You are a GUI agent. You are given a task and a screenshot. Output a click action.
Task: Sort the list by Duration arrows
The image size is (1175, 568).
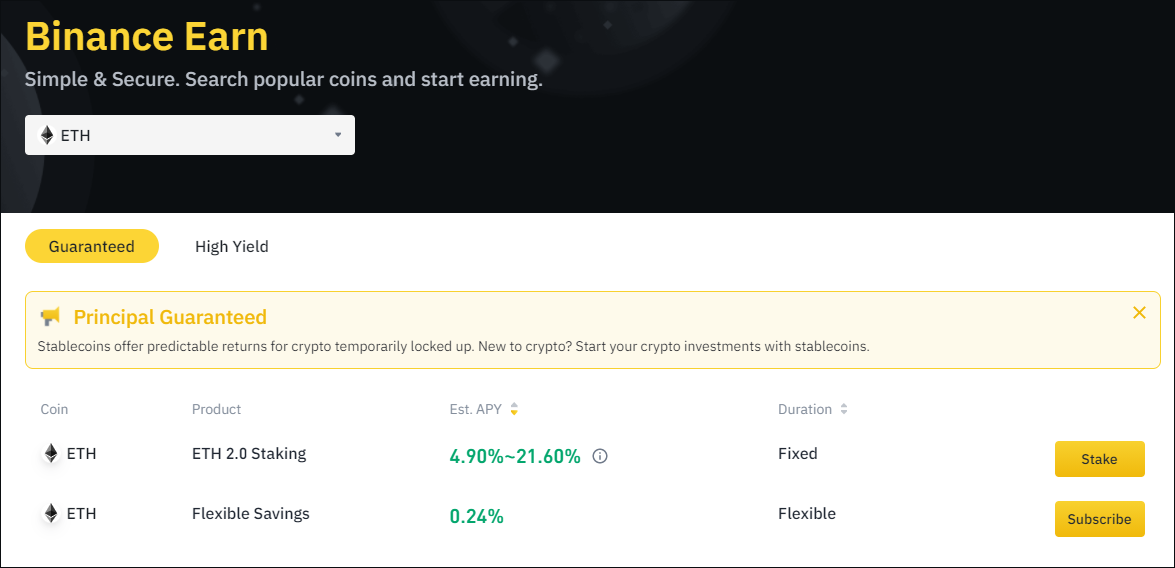844,409
